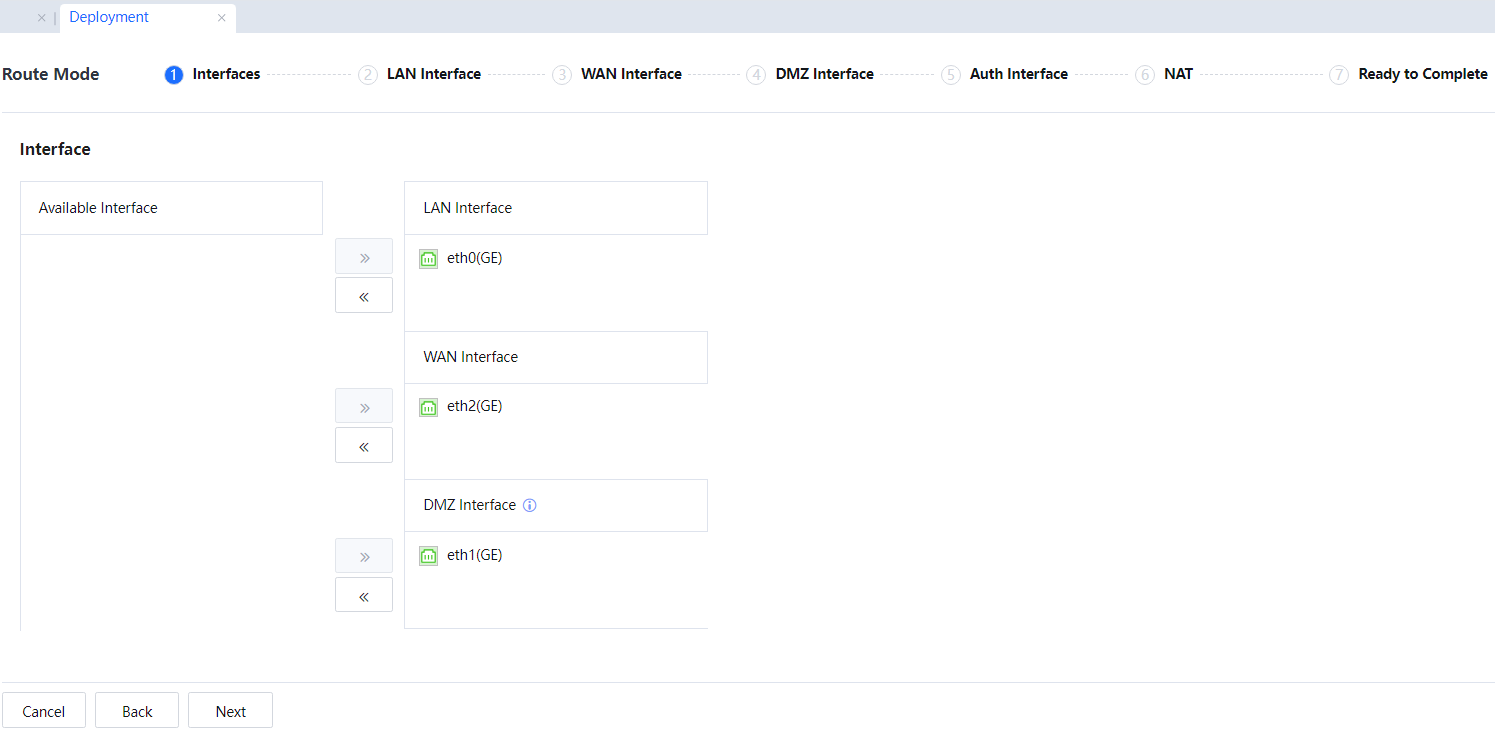The width and height of the screenshot is (1495, 748).
Task: Click the eth1(GE) port icon
Action: (x=428, y=556)
